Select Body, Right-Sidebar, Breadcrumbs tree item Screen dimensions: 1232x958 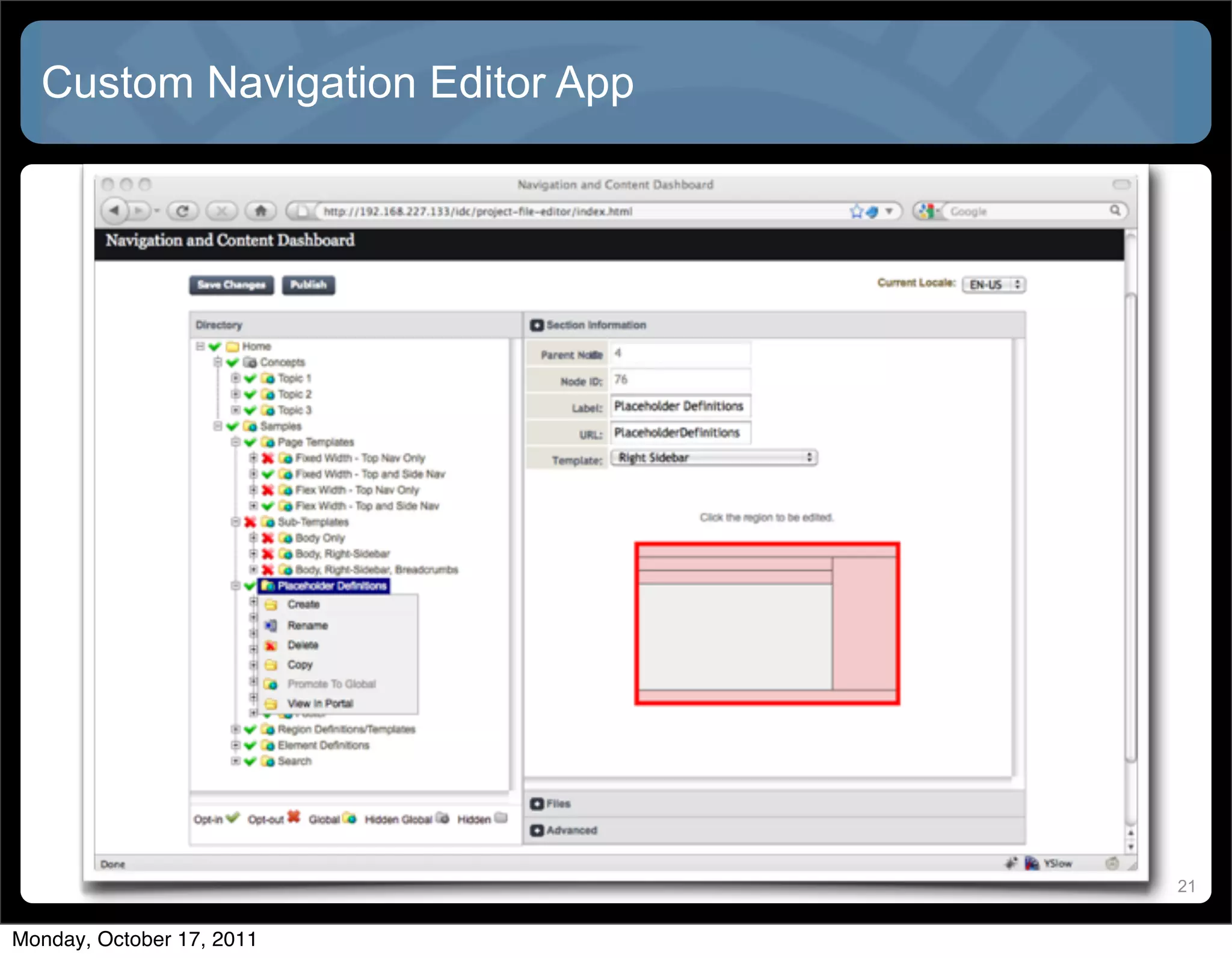click(377, 570)
